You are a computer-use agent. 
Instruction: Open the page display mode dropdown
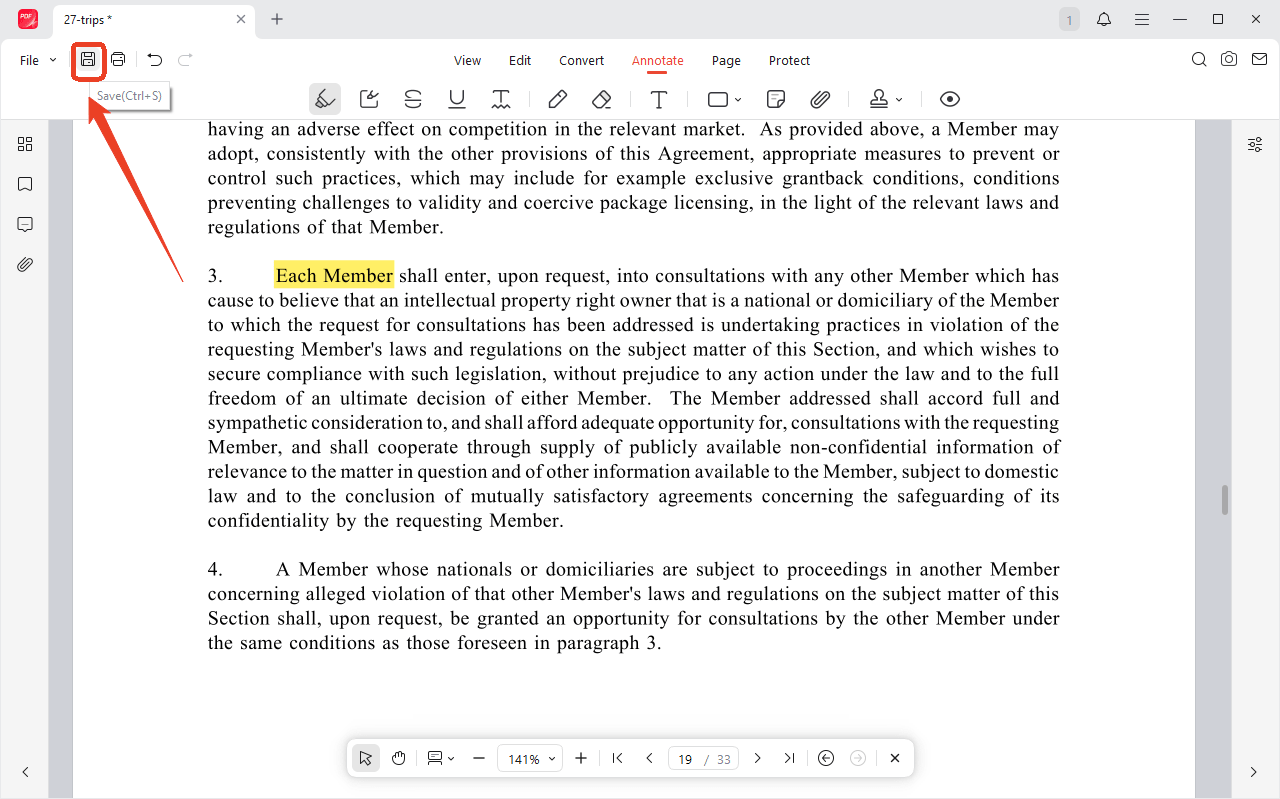pyautogui.click(x=440, y=758)
